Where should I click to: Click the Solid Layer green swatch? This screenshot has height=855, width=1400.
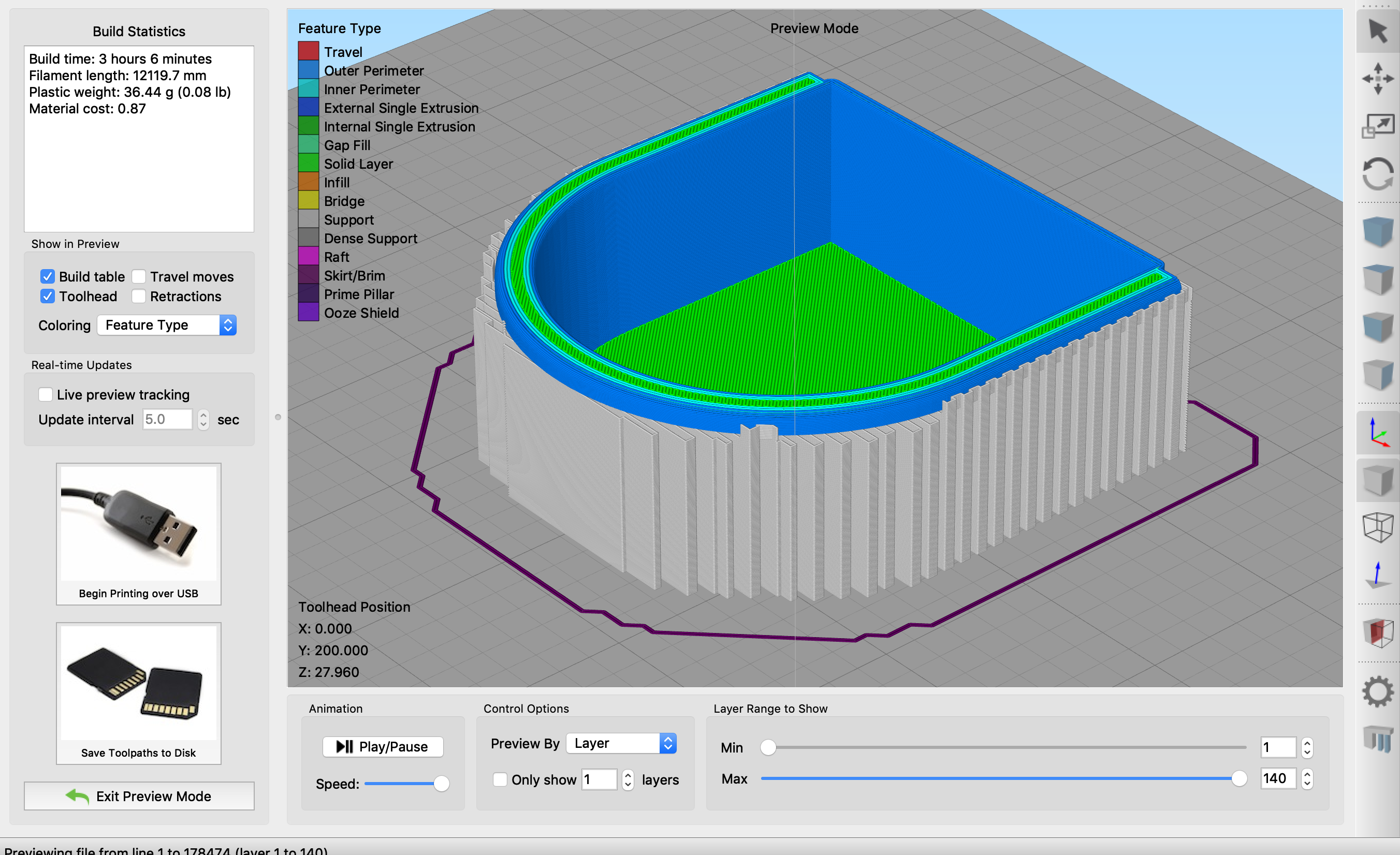coord(309,163)
